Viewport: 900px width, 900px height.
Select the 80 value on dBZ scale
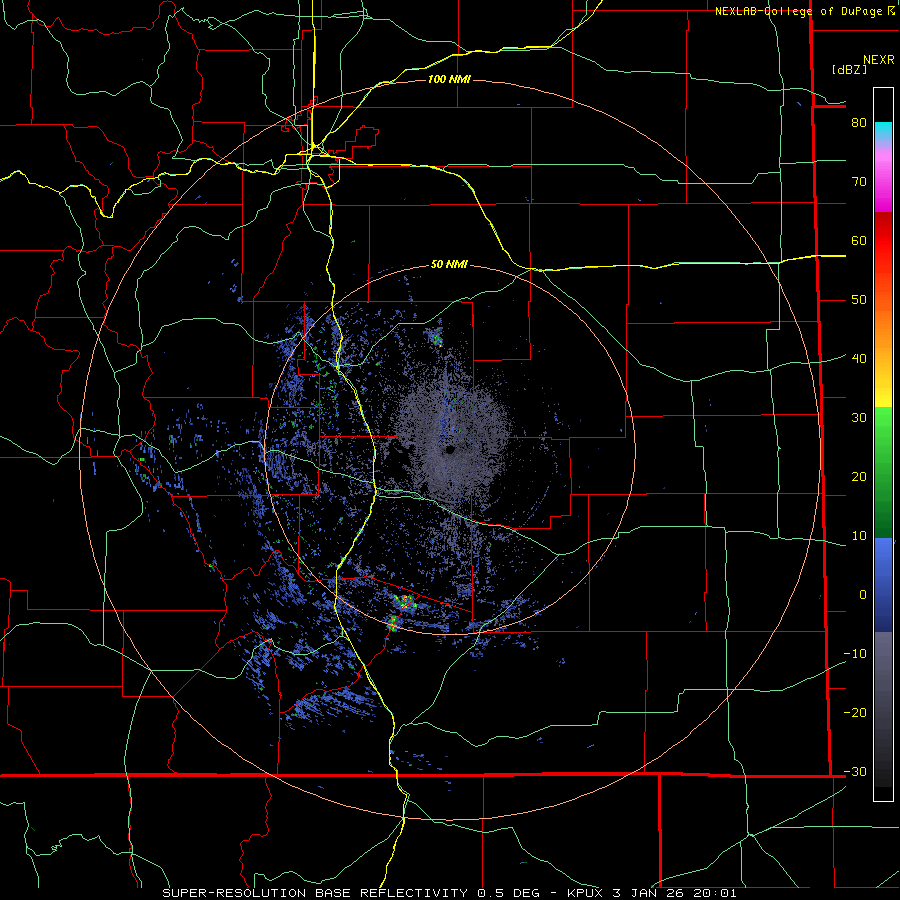point(859,122)
